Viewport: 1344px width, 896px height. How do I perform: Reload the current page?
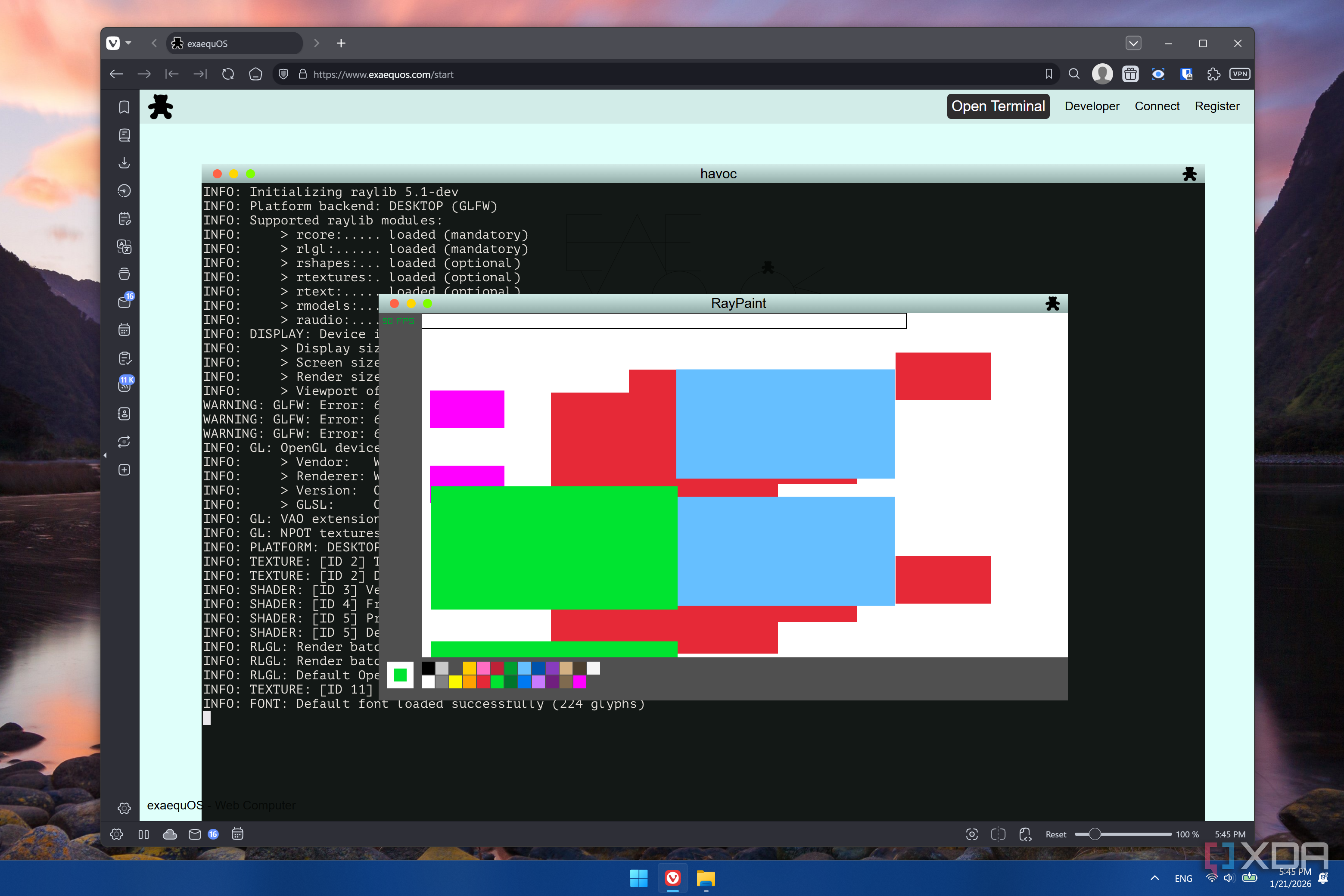tap(228, 74)
